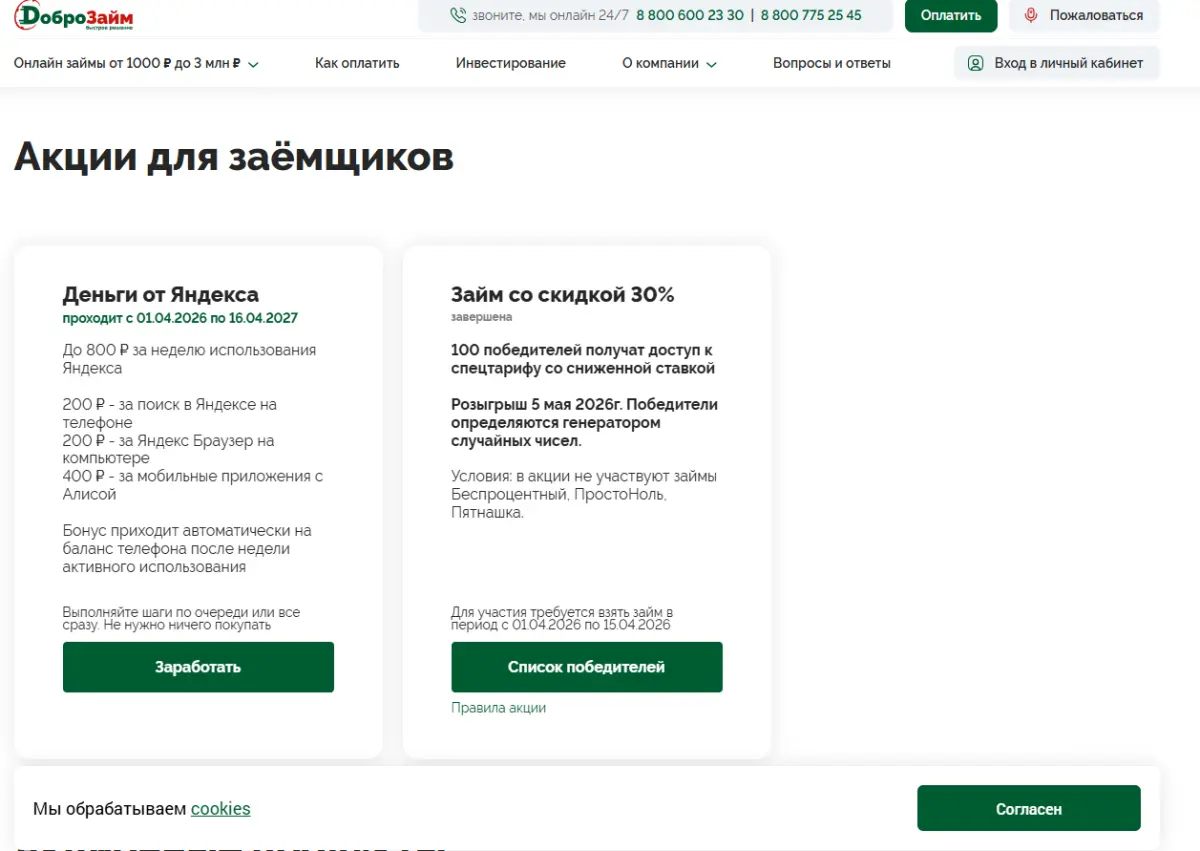Call phone number 8 800 775 25 45
The width and height of the screenshot is (1200, 851).
point(811,15)
